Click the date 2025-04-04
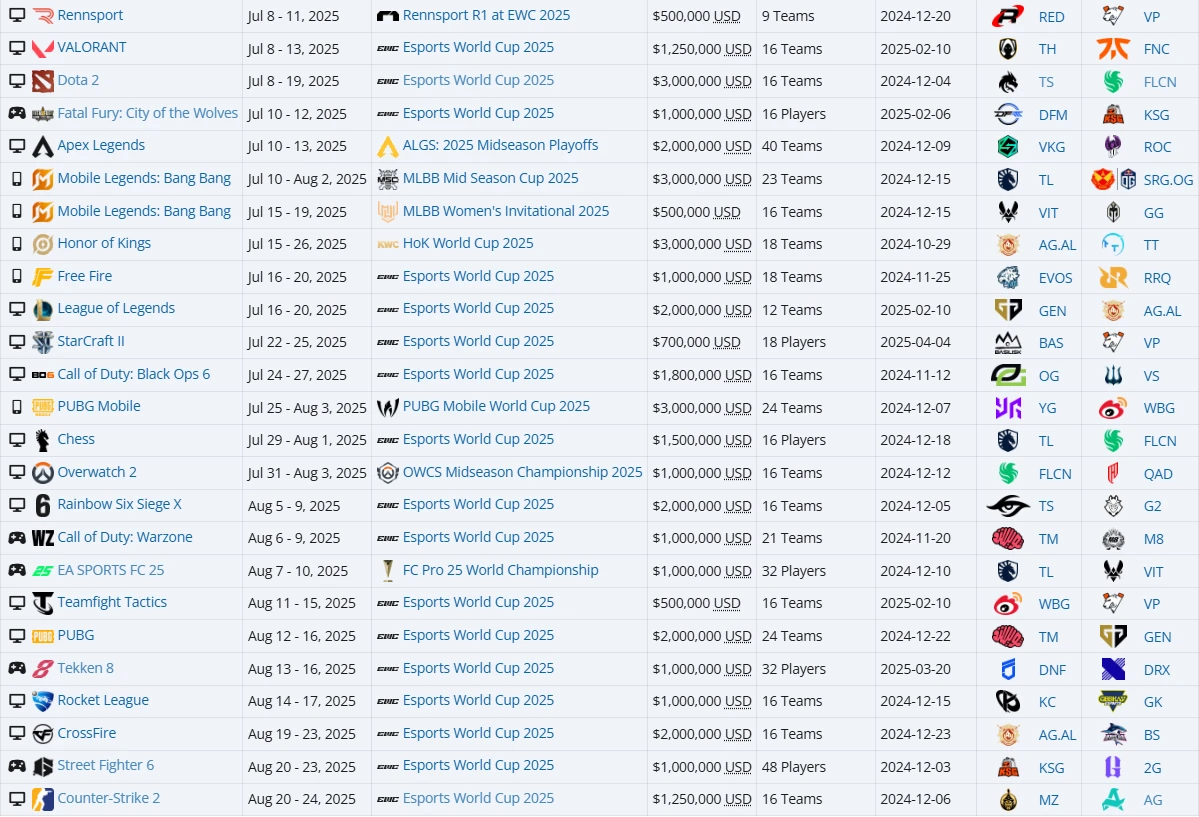The height and width of the screenshot is (817, 1199). (x=915, y=342)
